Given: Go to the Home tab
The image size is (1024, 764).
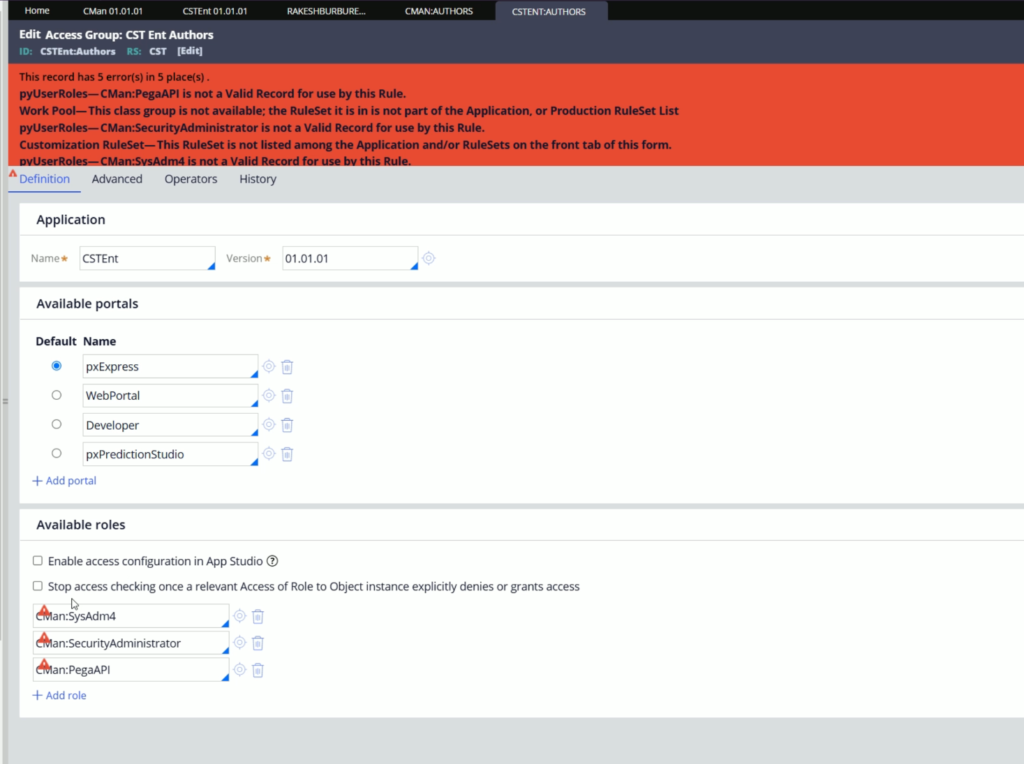Looking at the screenshot, I should pyautogui.click(x=37, y=10).
